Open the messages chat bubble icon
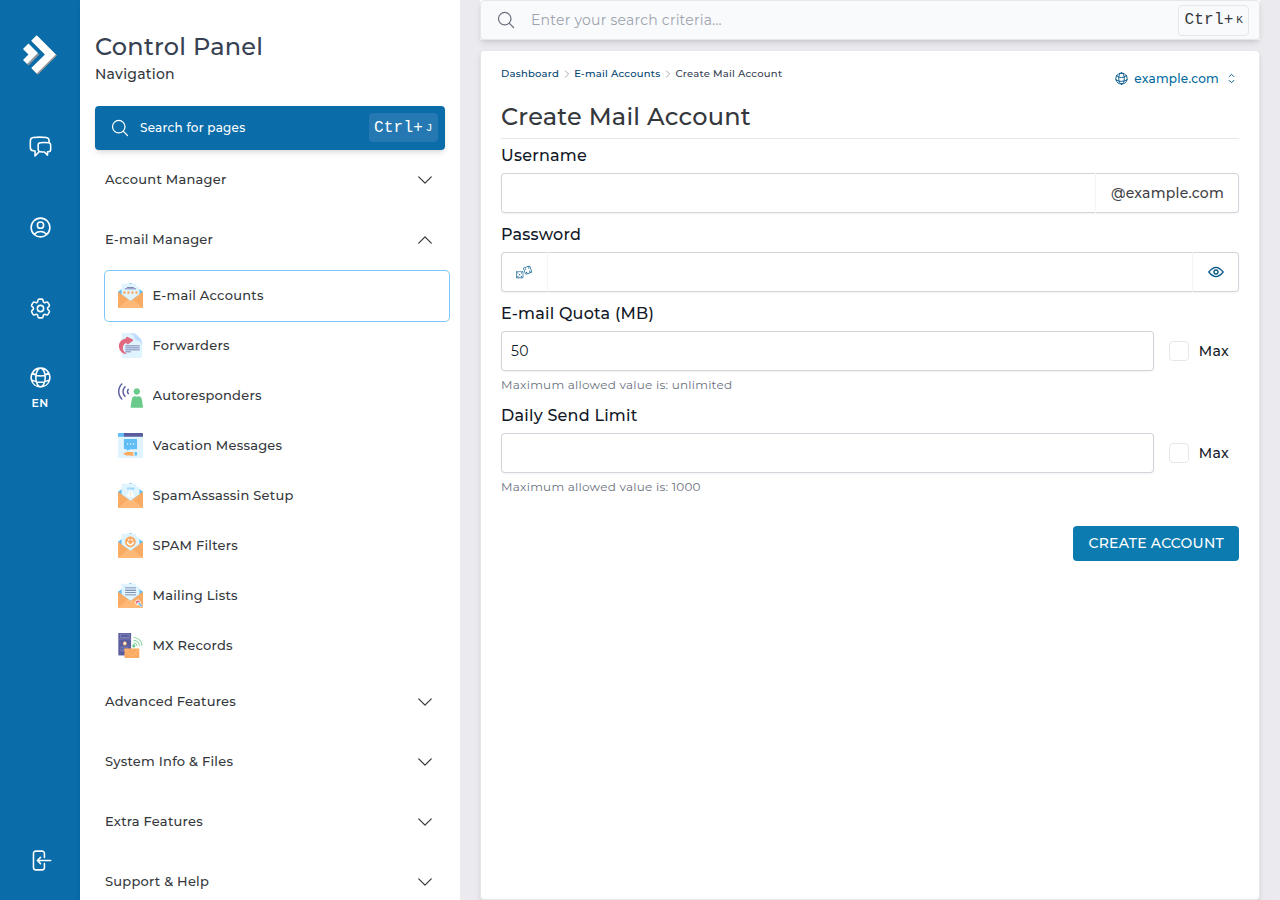 (40, 147)
